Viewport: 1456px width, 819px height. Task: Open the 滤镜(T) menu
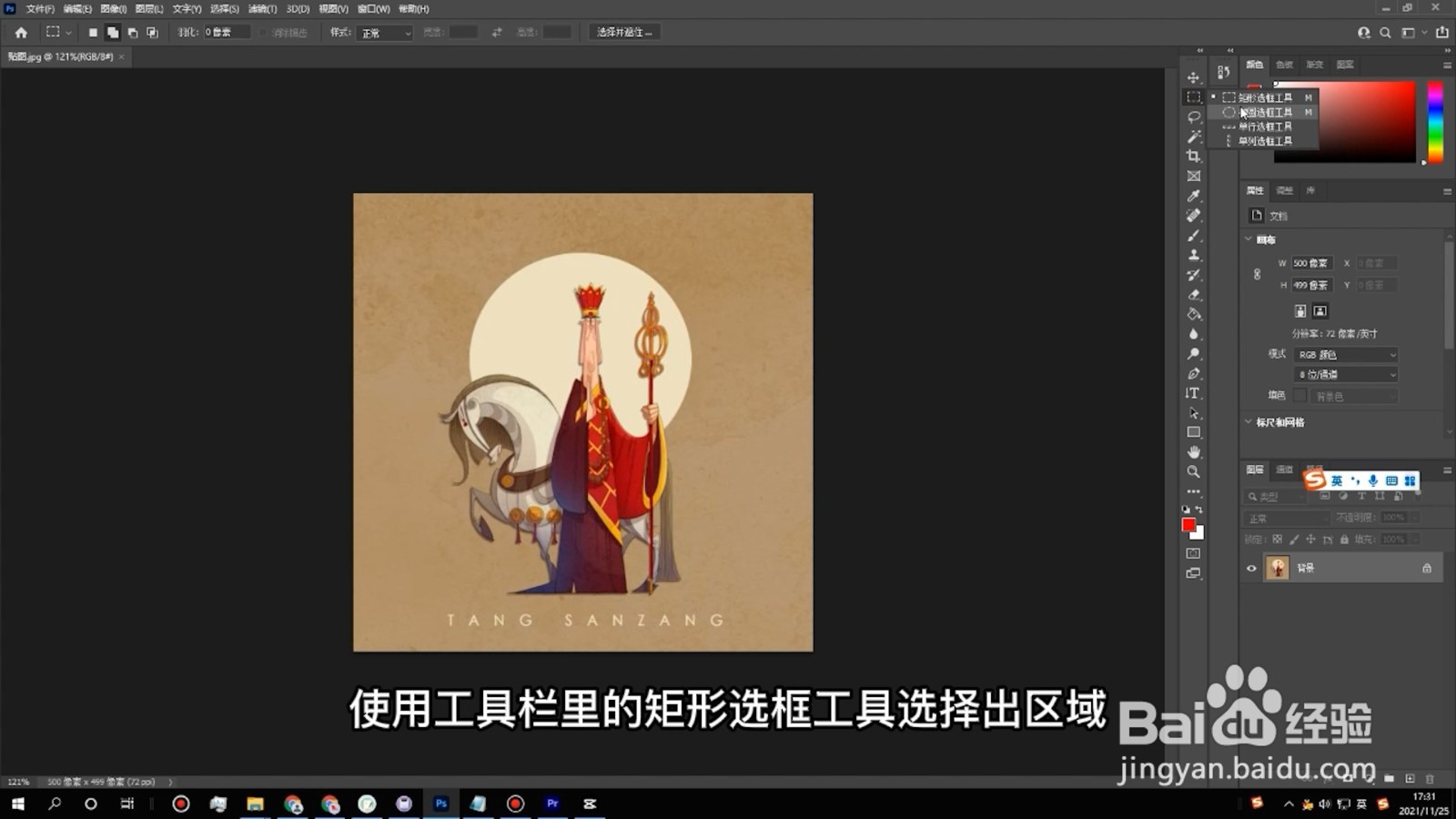(262, 9)
